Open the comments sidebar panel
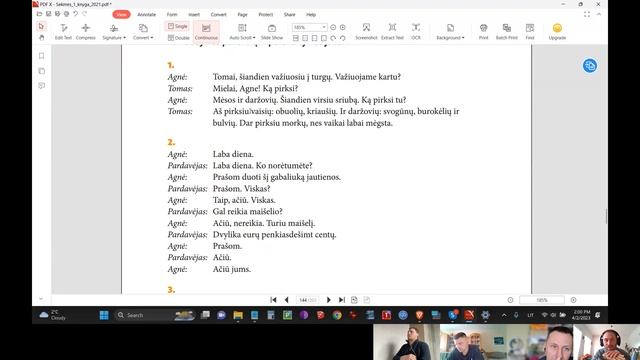The height and width of the screenshot is (360, 640). click(42, 86)
